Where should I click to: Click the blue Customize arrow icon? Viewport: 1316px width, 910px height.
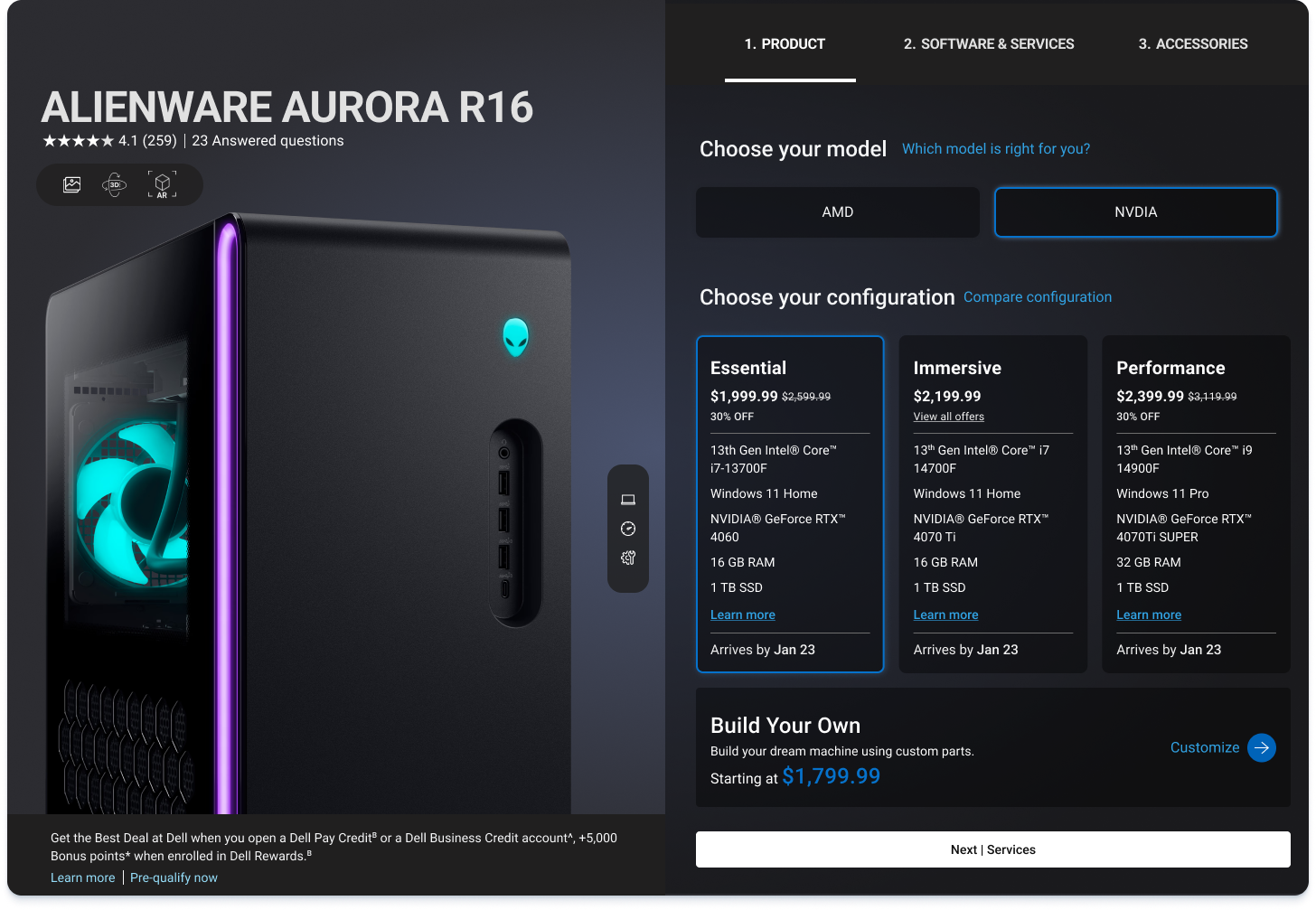click(1262, 747)
